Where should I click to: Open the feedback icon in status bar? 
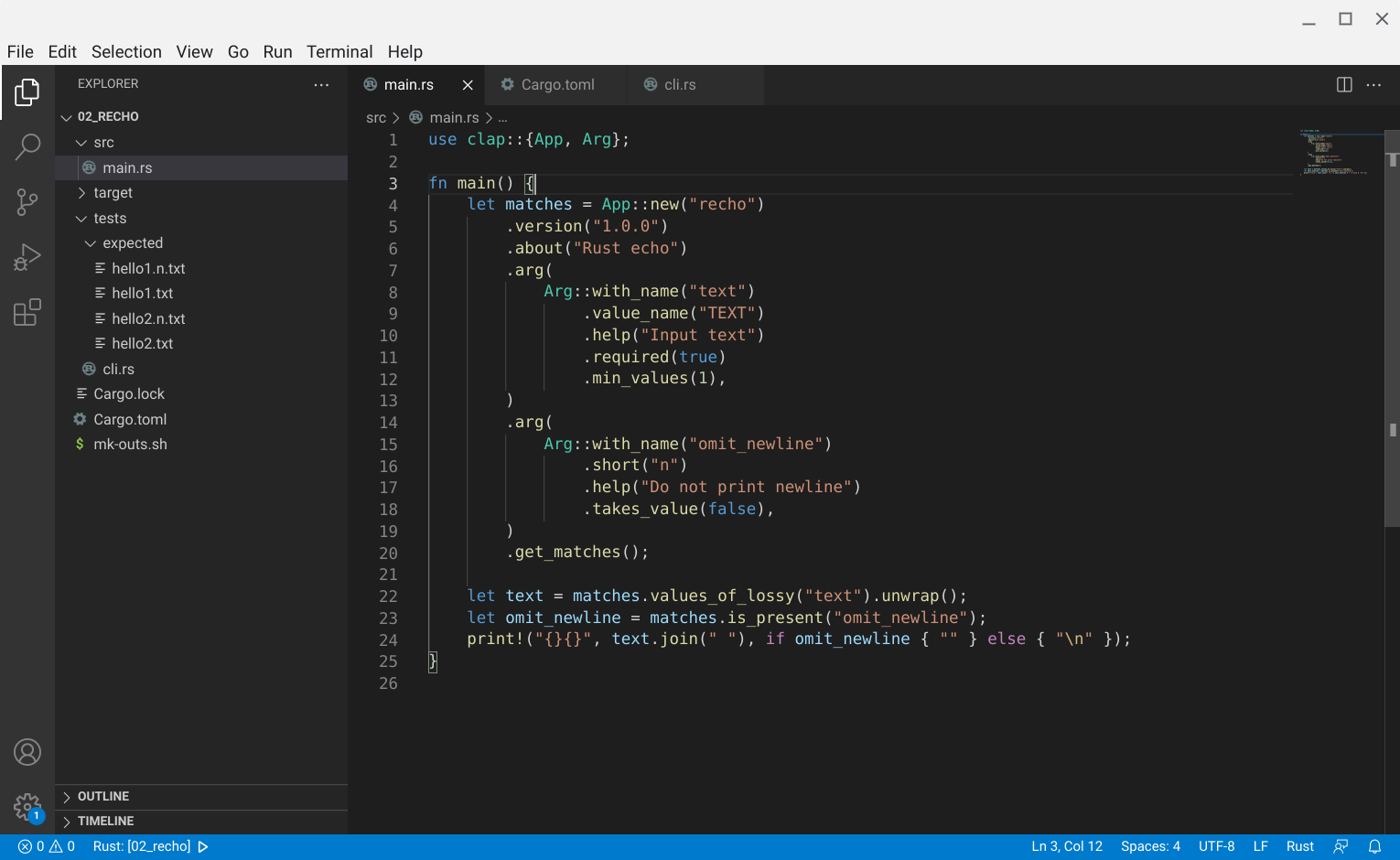click(x=1341, y=846)
